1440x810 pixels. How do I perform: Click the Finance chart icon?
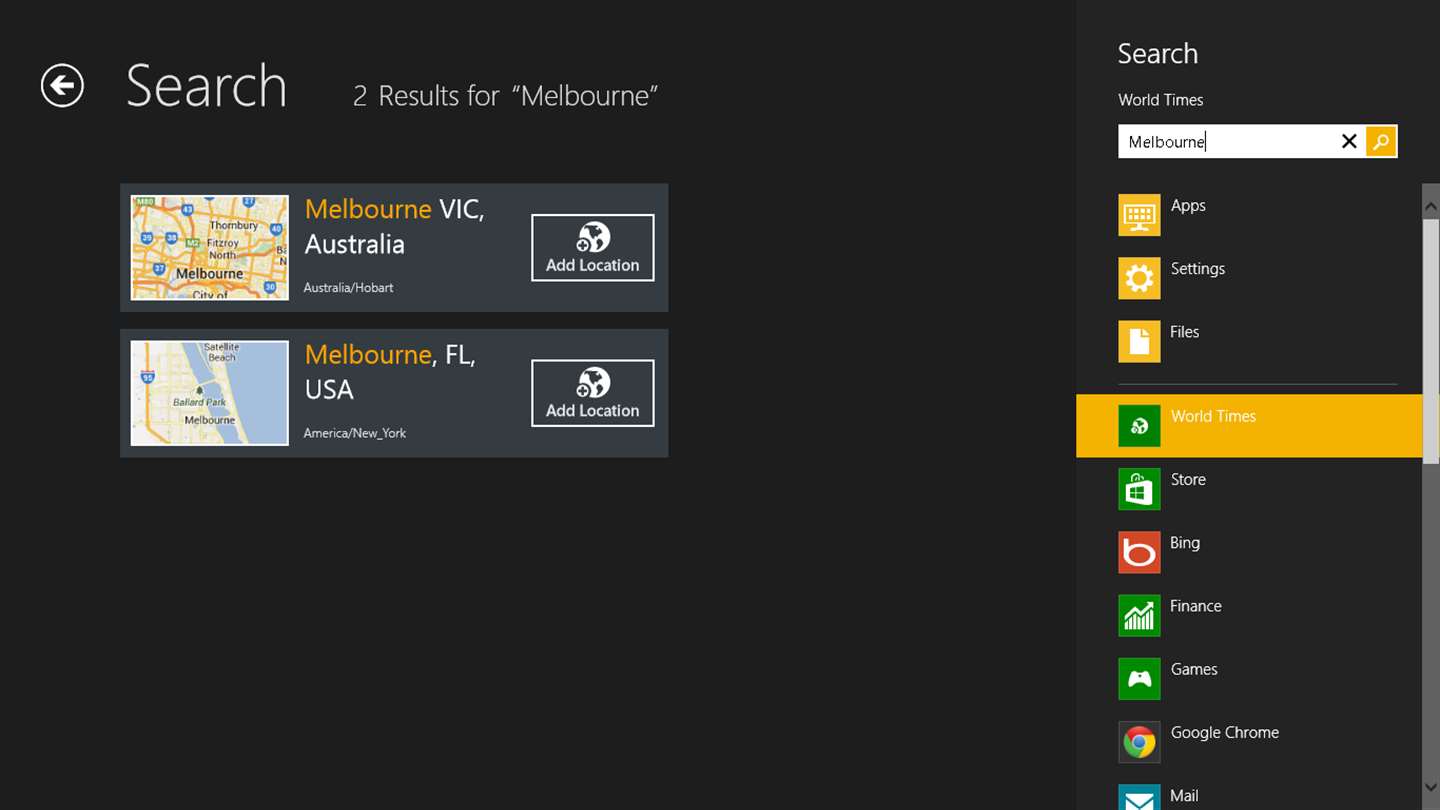(1139, 615)
